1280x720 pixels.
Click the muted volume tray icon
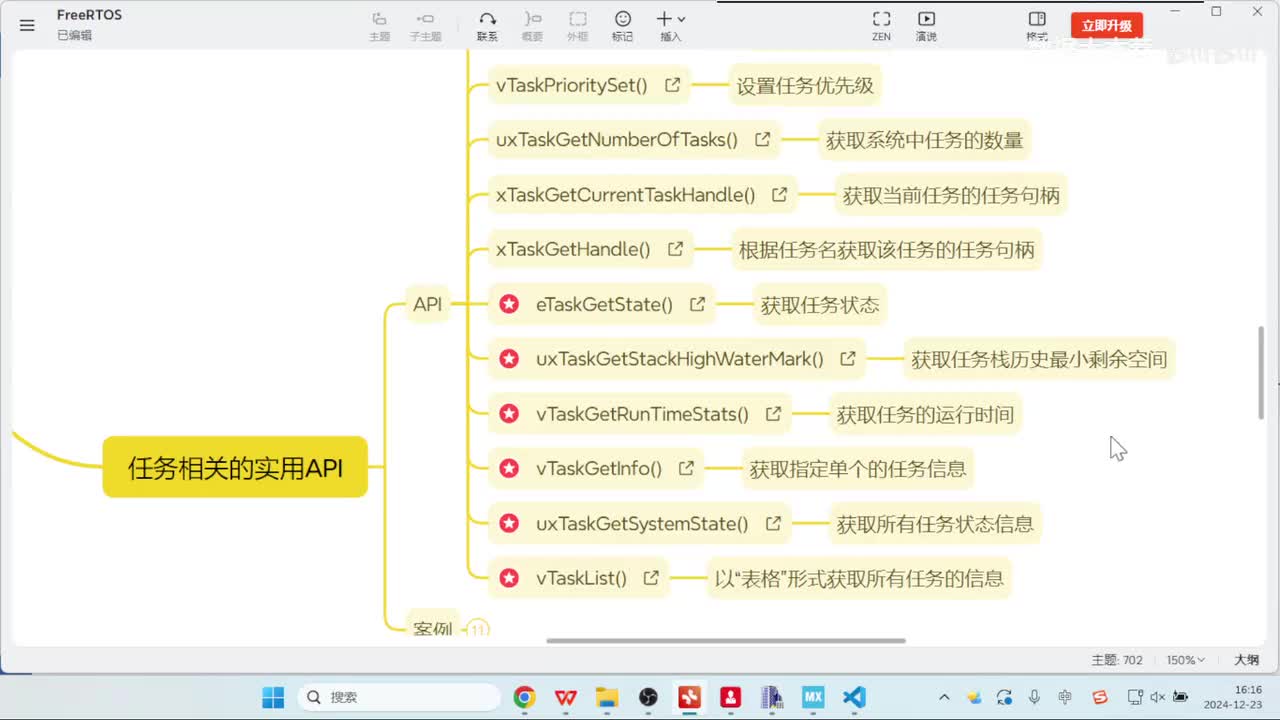1157,697
